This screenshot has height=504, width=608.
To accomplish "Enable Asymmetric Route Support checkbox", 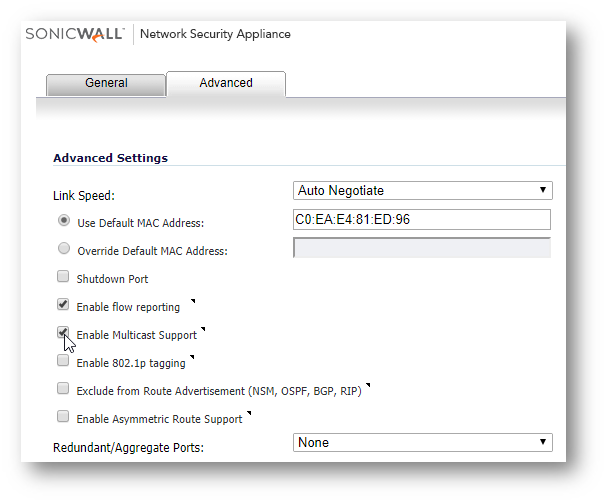I will [x=64, y=417].
